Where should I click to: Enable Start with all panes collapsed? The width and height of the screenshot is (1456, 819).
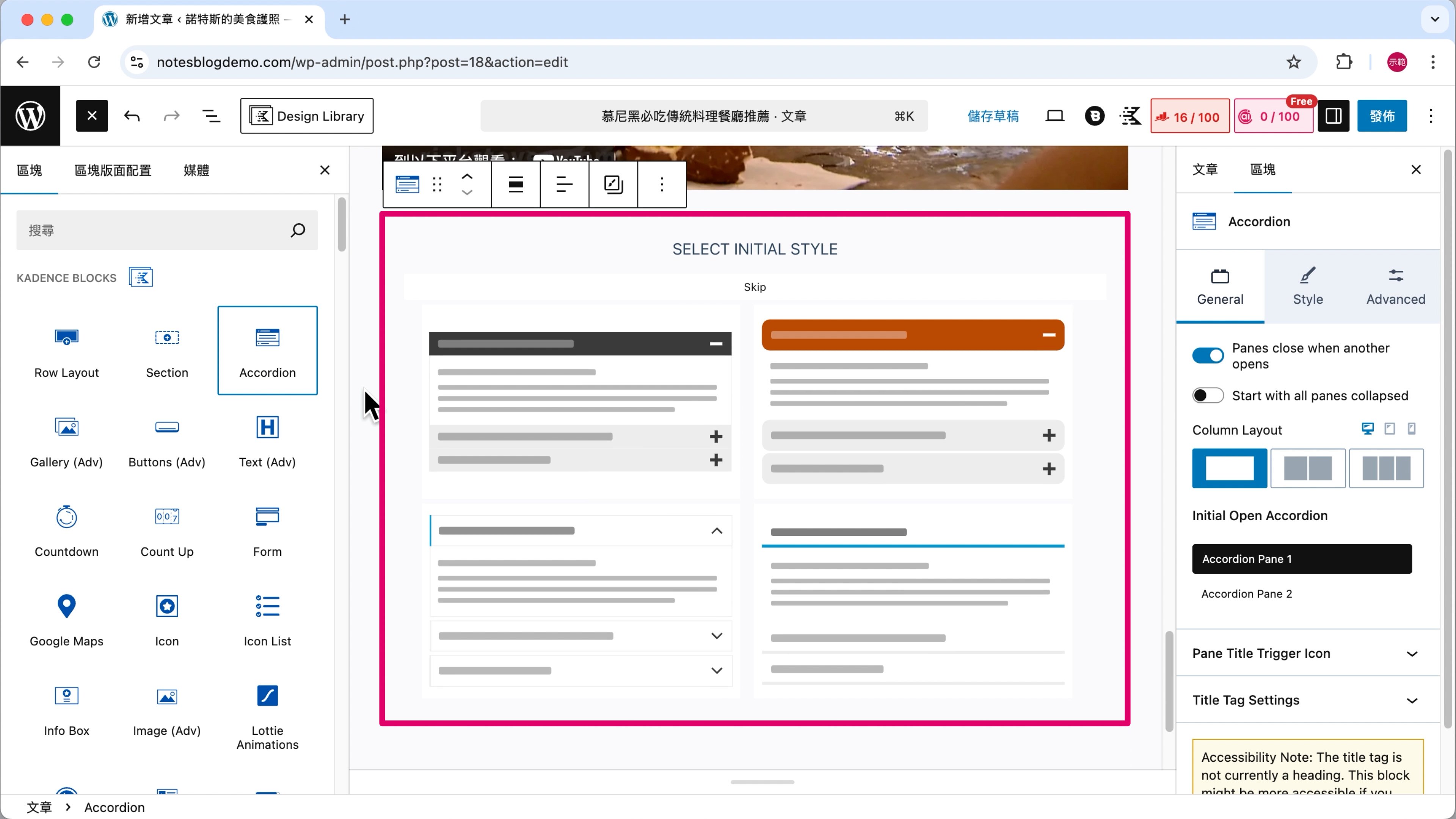pos(1208,395)
